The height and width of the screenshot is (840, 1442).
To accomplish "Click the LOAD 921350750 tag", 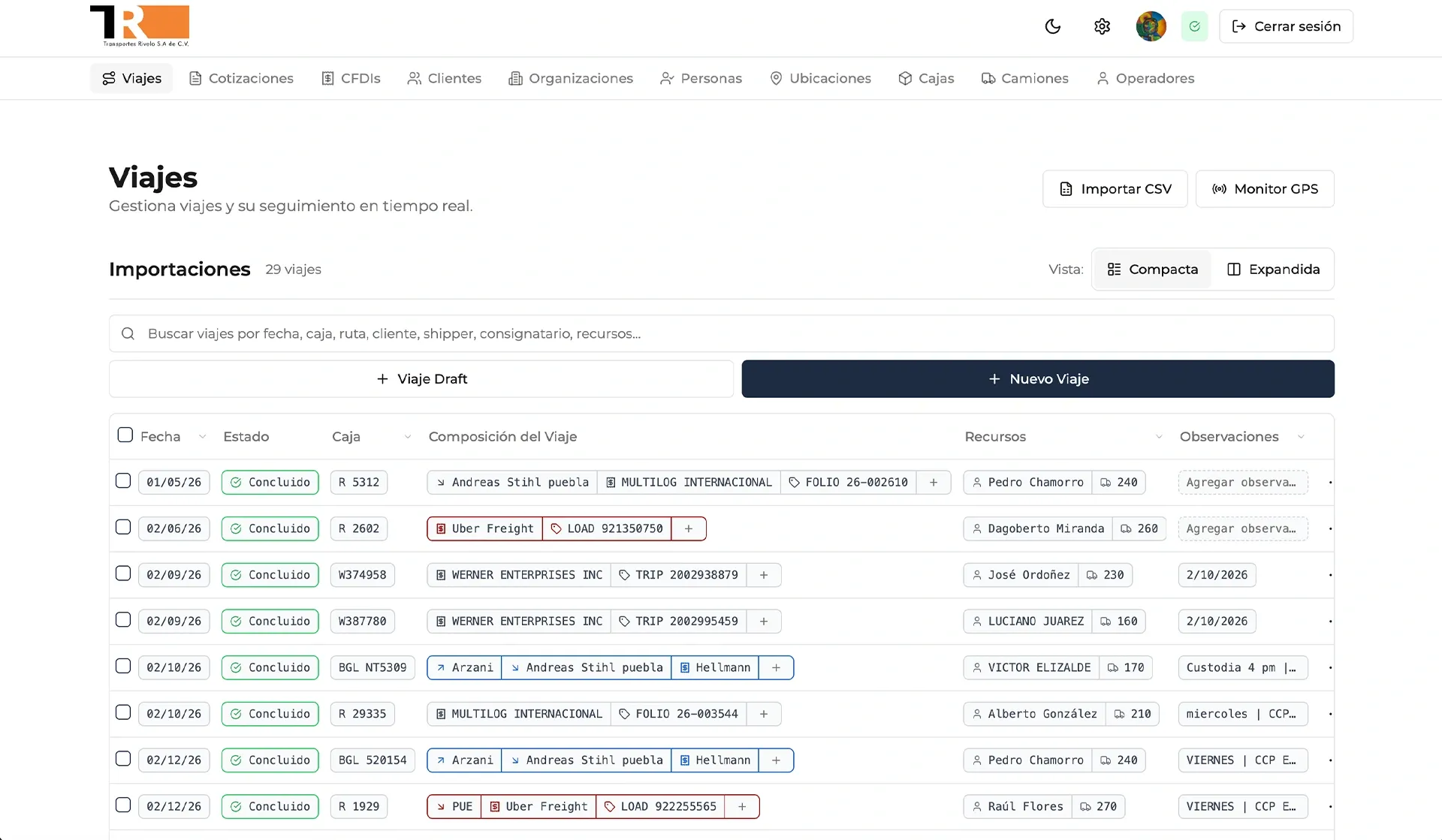I will [607, 528].
